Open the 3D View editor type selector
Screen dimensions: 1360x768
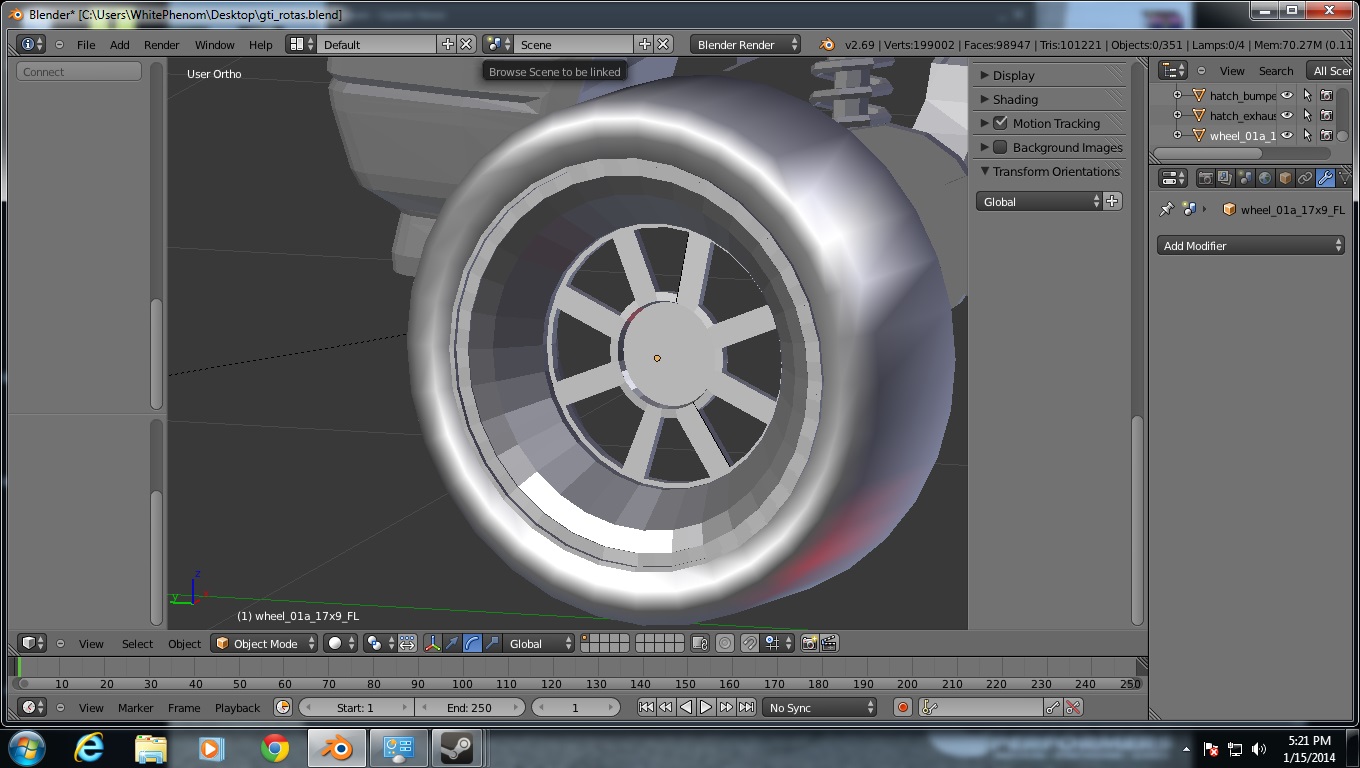click(32, 643)
